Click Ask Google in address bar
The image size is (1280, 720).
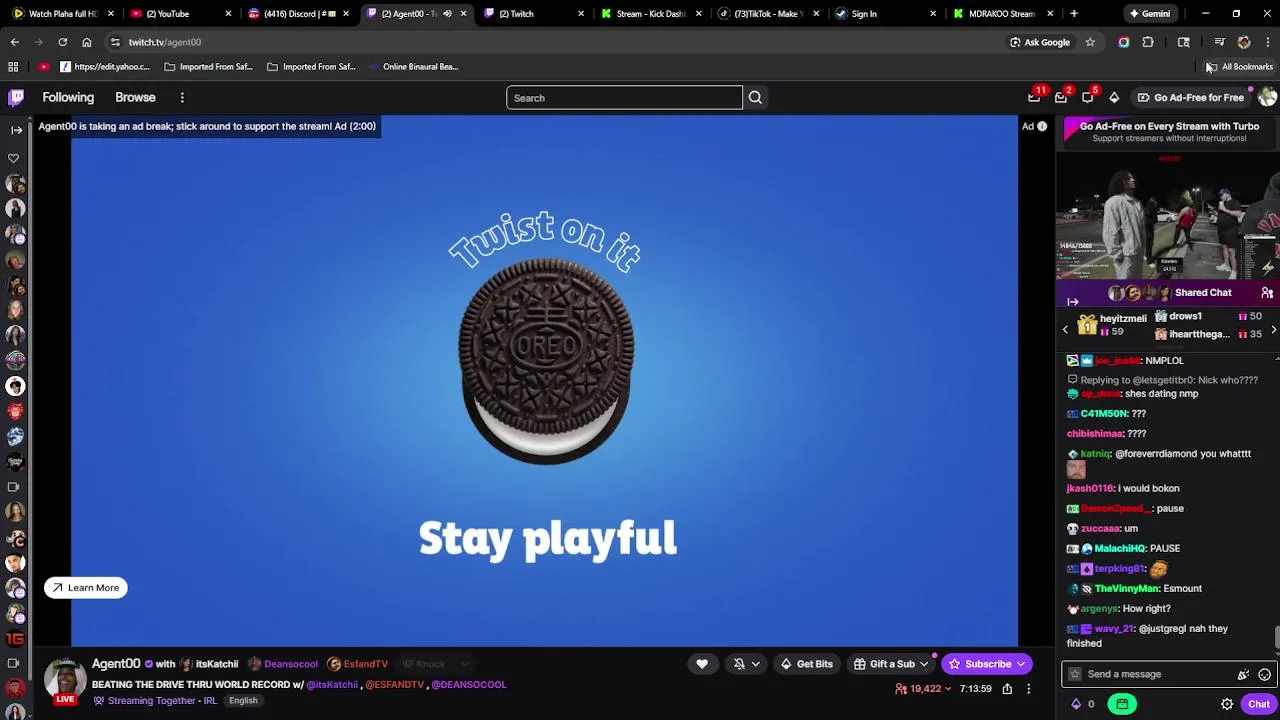(x=1040, y=42)
